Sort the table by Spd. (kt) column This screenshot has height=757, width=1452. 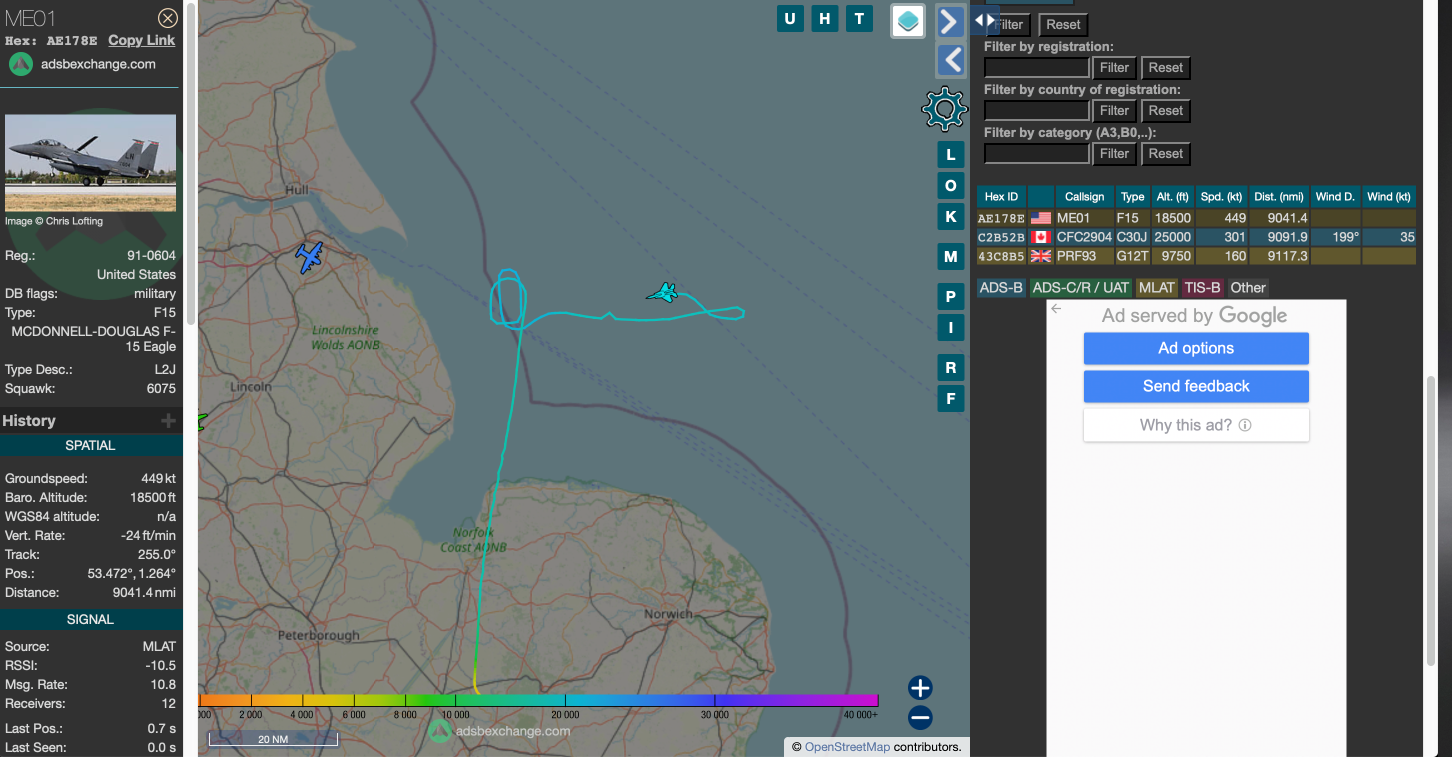[1221, 197]
